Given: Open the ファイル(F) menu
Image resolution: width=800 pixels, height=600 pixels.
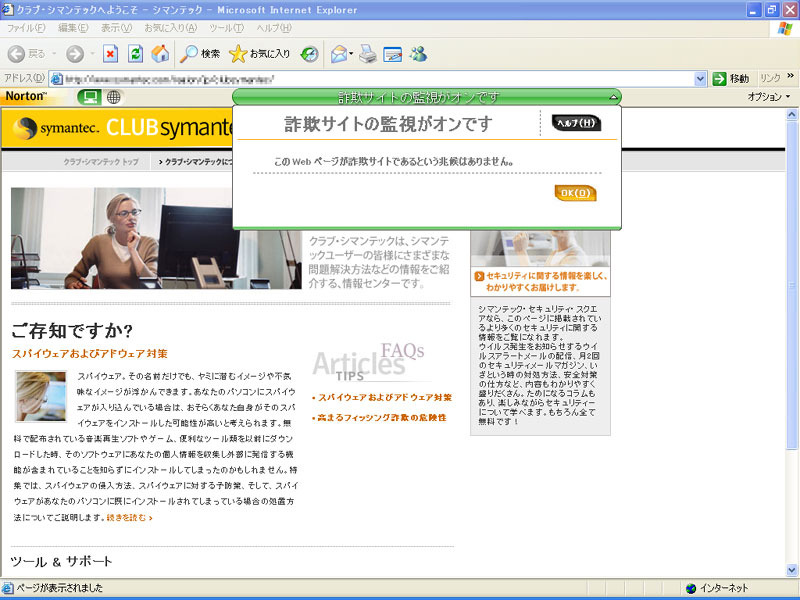Looking at the screenshot, I should pos(26,28).
